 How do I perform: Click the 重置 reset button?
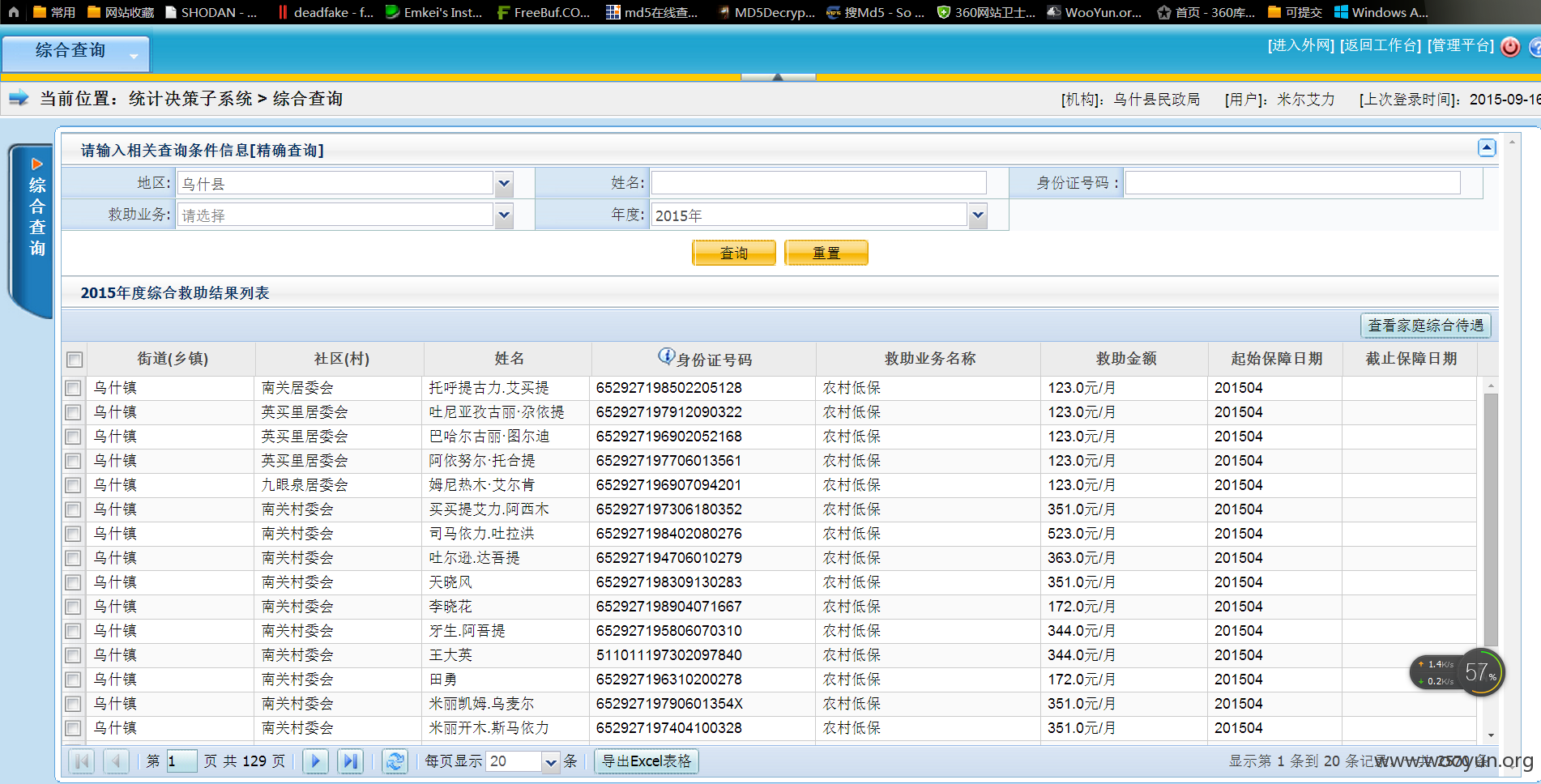coord(826,253)
